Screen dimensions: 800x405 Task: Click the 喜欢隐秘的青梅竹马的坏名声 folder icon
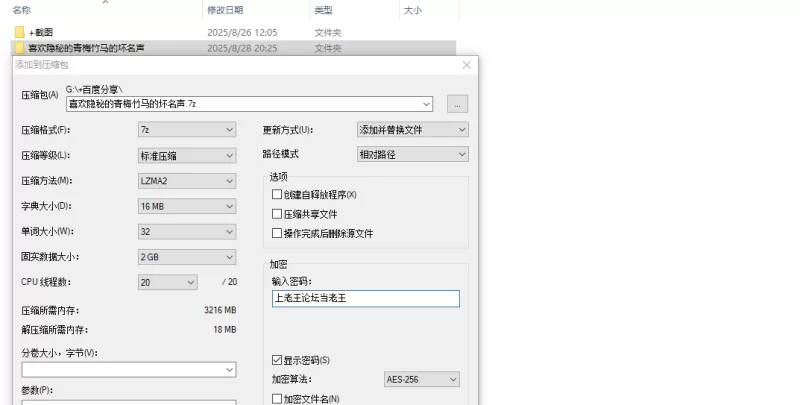(x=20, y=48)
